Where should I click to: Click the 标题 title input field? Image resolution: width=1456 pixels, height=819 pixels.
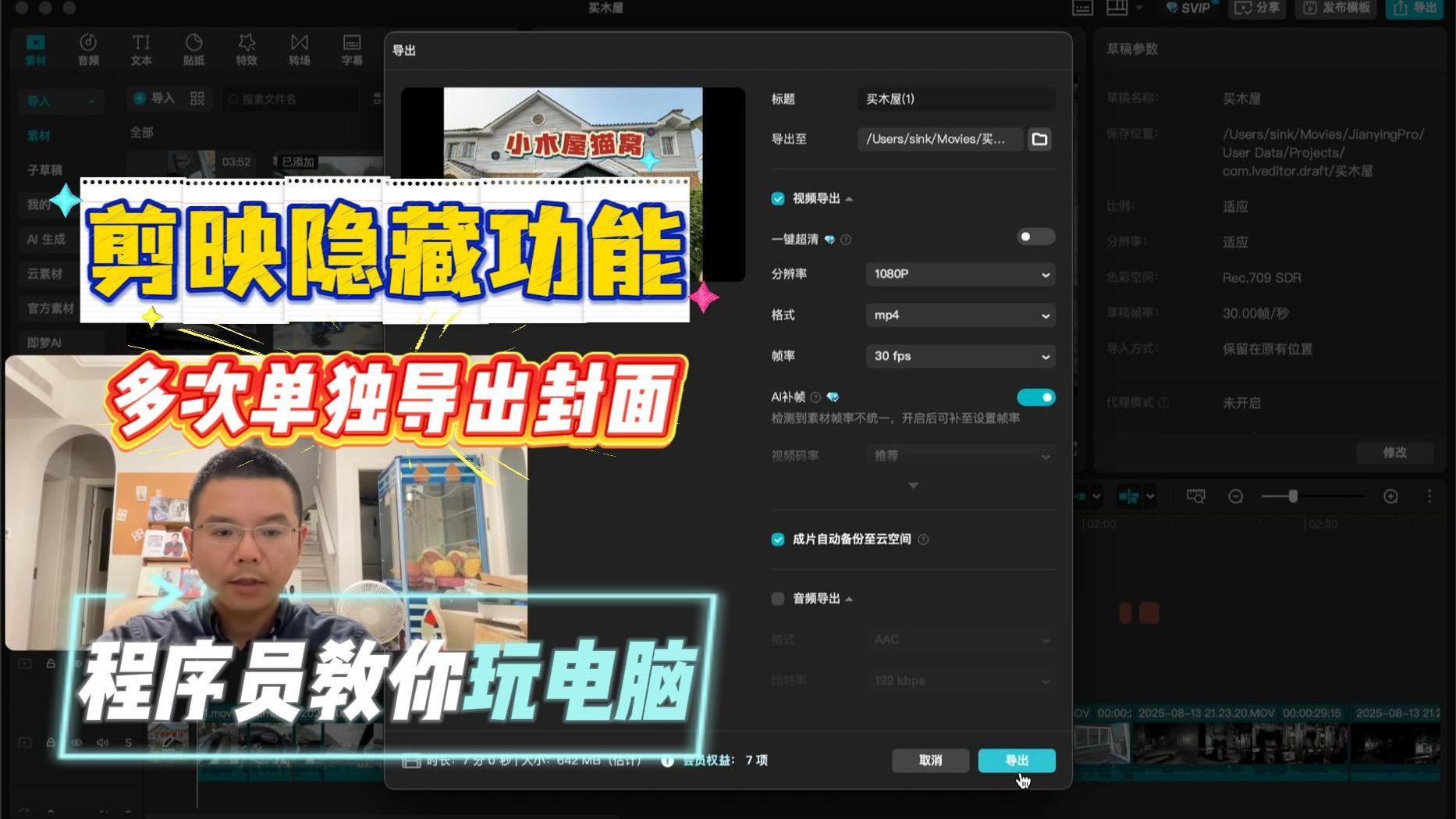[x=957, y=99]
